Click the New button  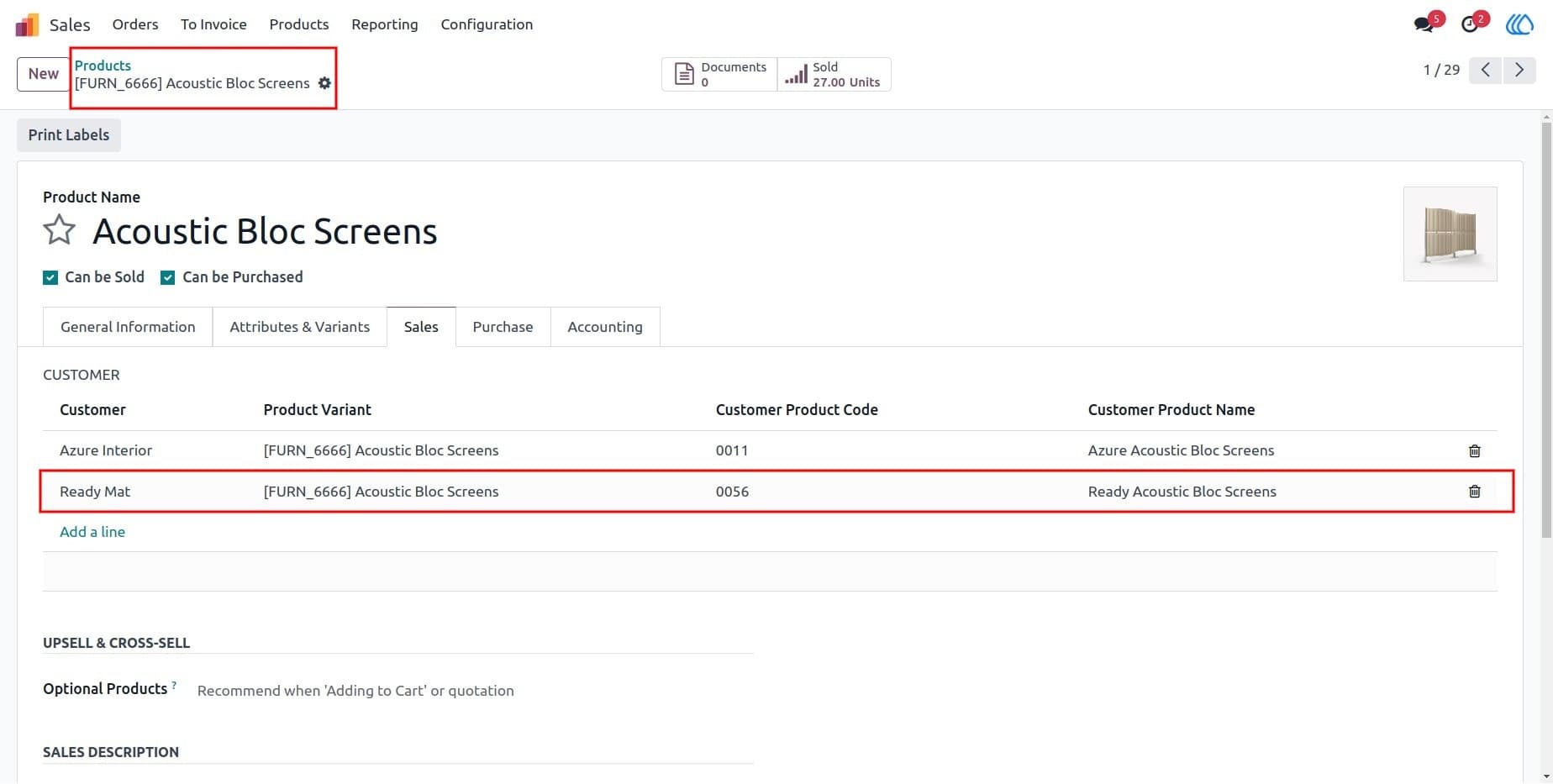pyautogui.click(x=43, y=74)
